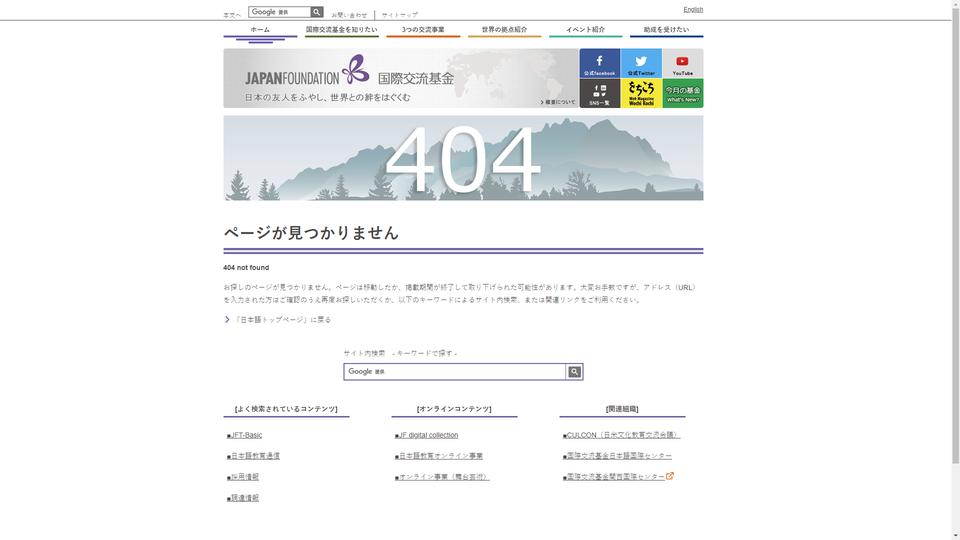Click the ページが見つかりません heading
The height and width of the screenshot is (540, 960).
(x=311, y=233)
